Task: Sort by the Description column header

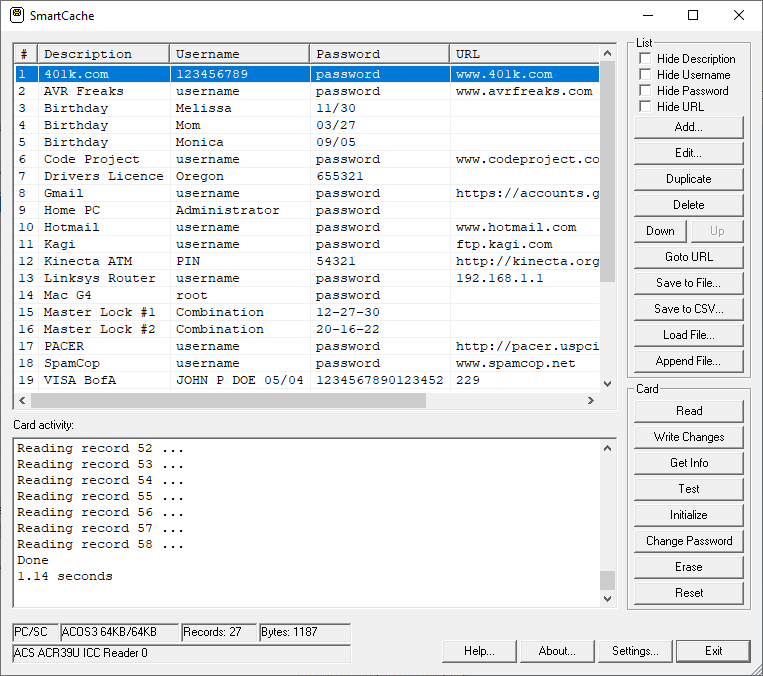Action: click(x=102, y=54)
